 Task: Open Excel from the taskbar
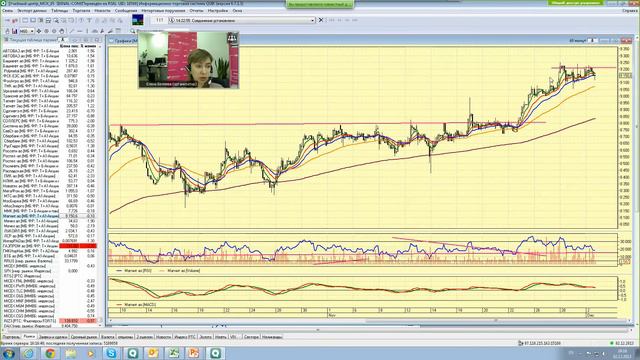174,353
